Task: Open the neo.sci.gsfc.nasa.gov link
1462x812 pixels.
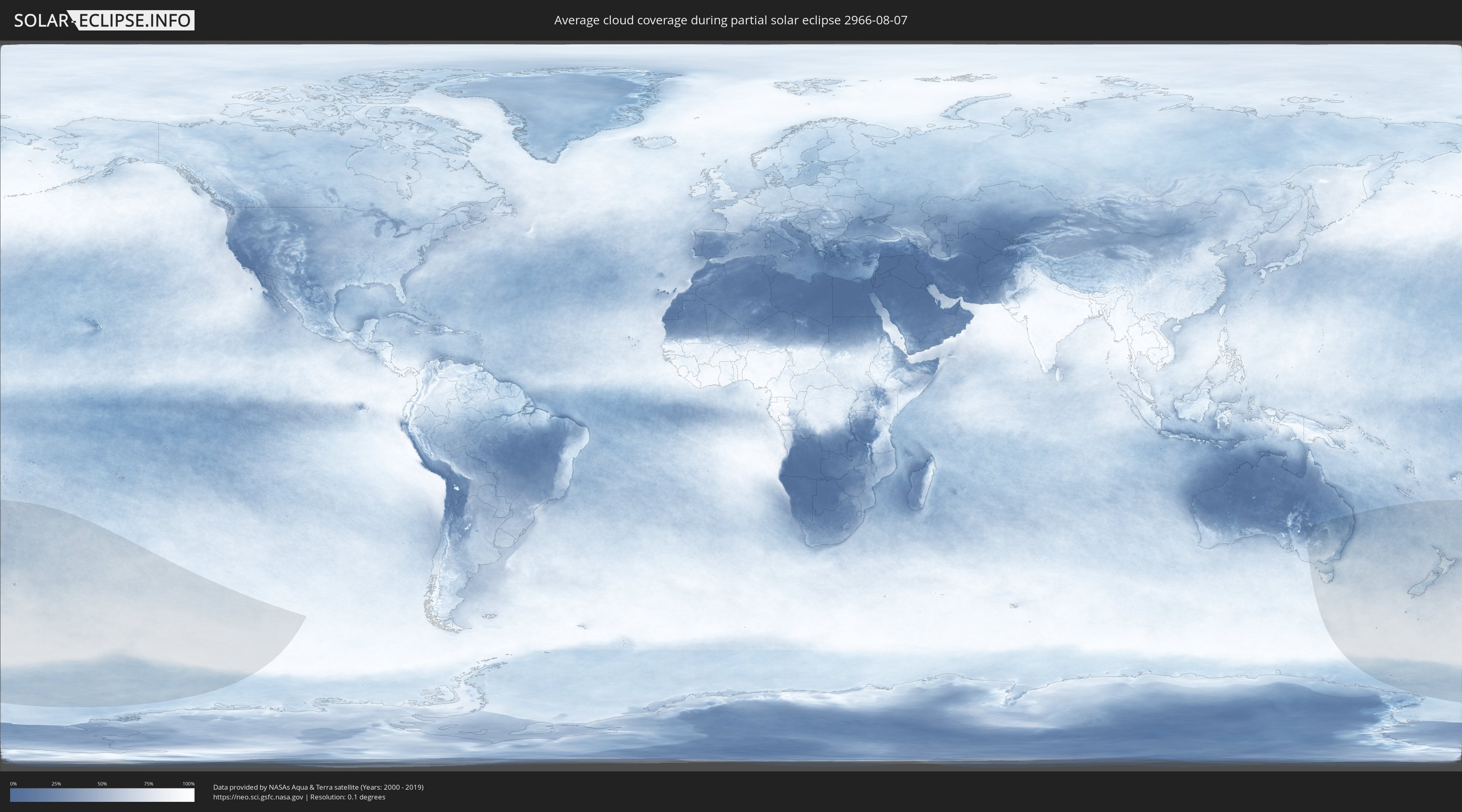Action: click(x=258, y=797)
